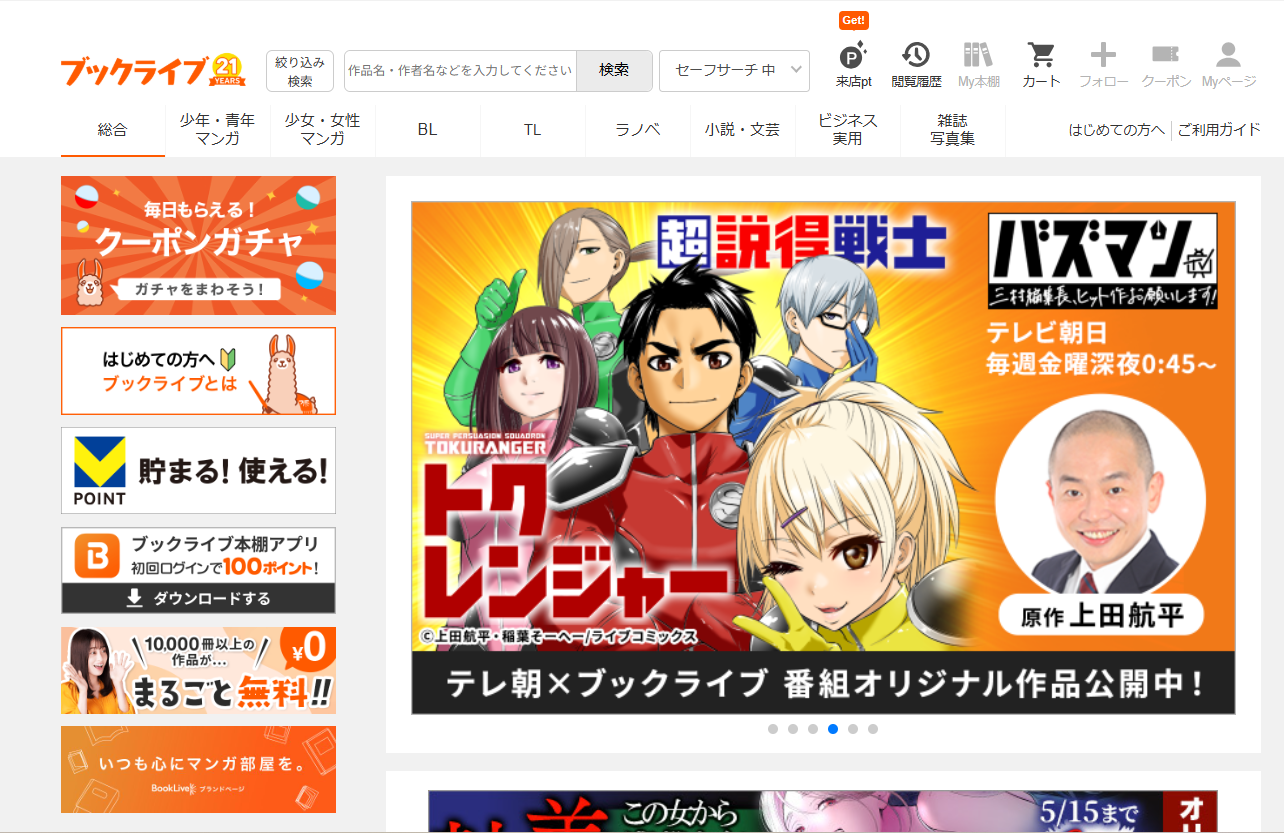Go to carousel slide dot 5

pyautogui.click(x=853, y=729)
